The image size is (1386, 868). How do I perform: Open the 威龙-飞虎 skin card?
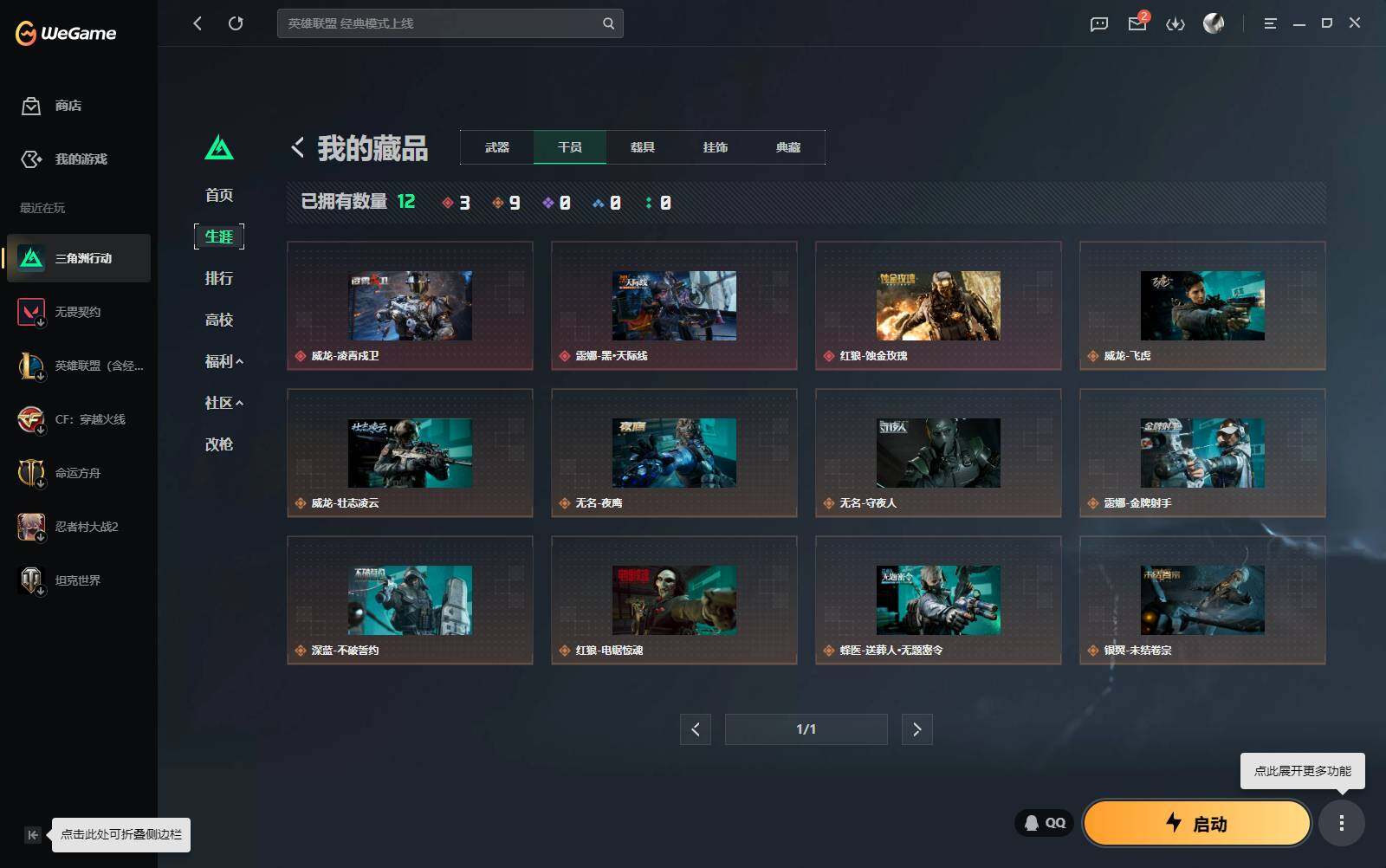click(x=1202, y=306)
